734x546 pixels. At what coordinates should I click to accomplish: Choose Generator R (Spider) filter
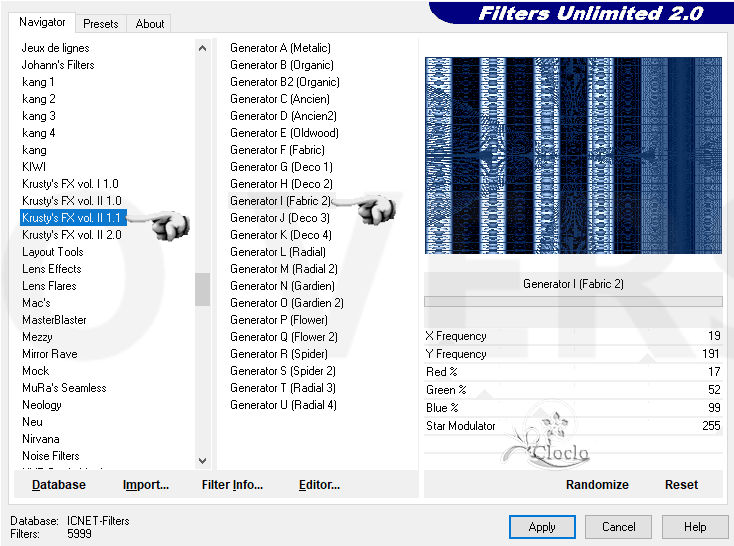(279, 354)
